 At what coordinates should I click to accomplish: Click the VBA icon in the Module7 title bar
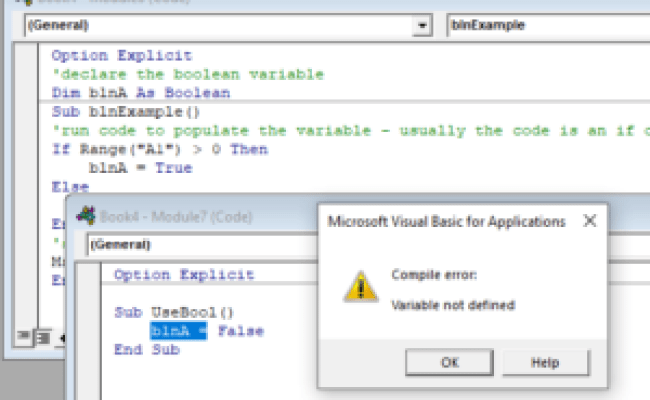tap(86, 216)
